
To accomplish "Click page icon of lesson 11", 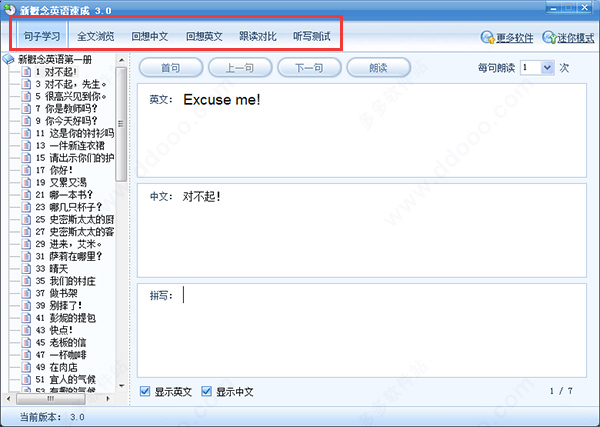I will [26, 133].
